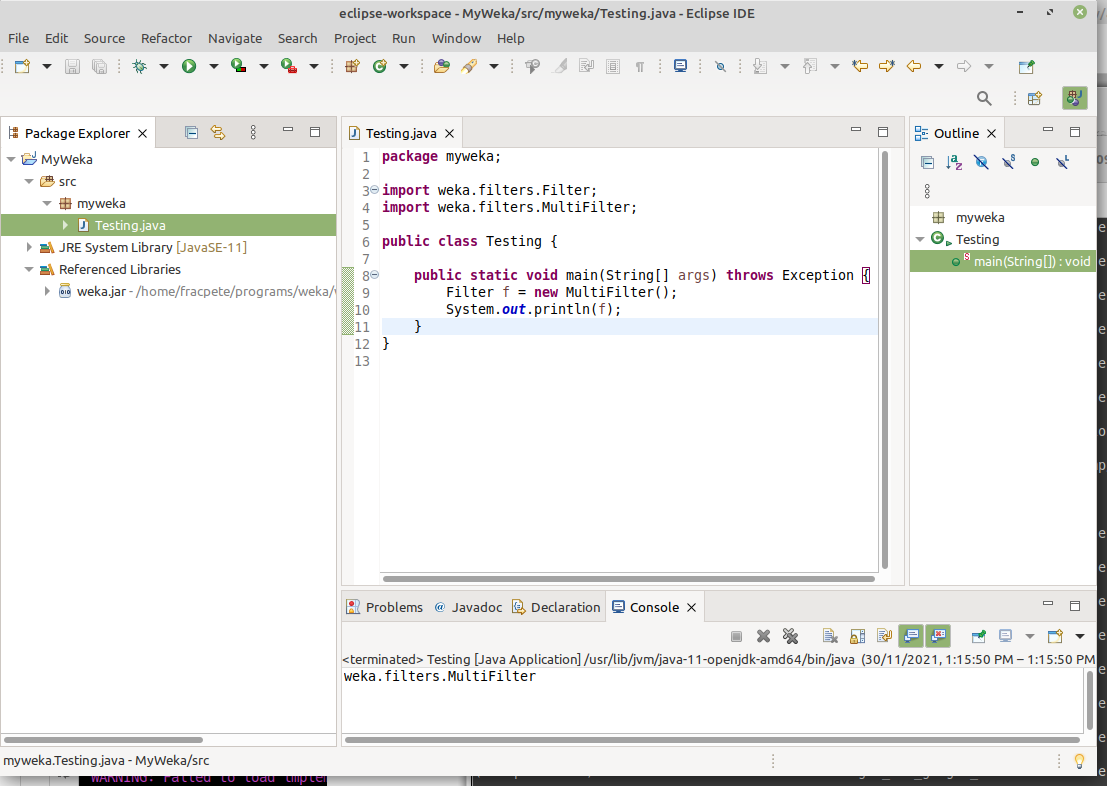Click the Open Type icon
The image size is (1107, 786).
click(x=442, y=66)
